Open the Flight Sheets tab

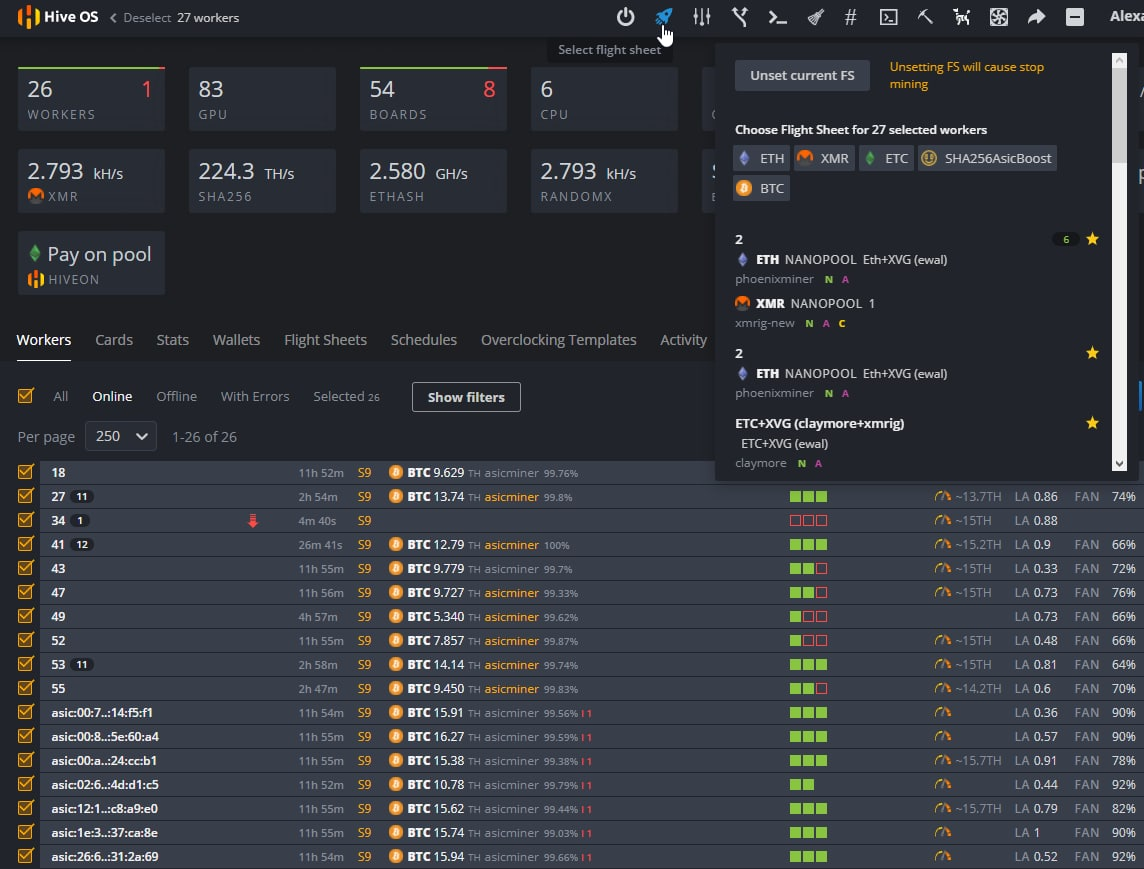click(325, 340)
